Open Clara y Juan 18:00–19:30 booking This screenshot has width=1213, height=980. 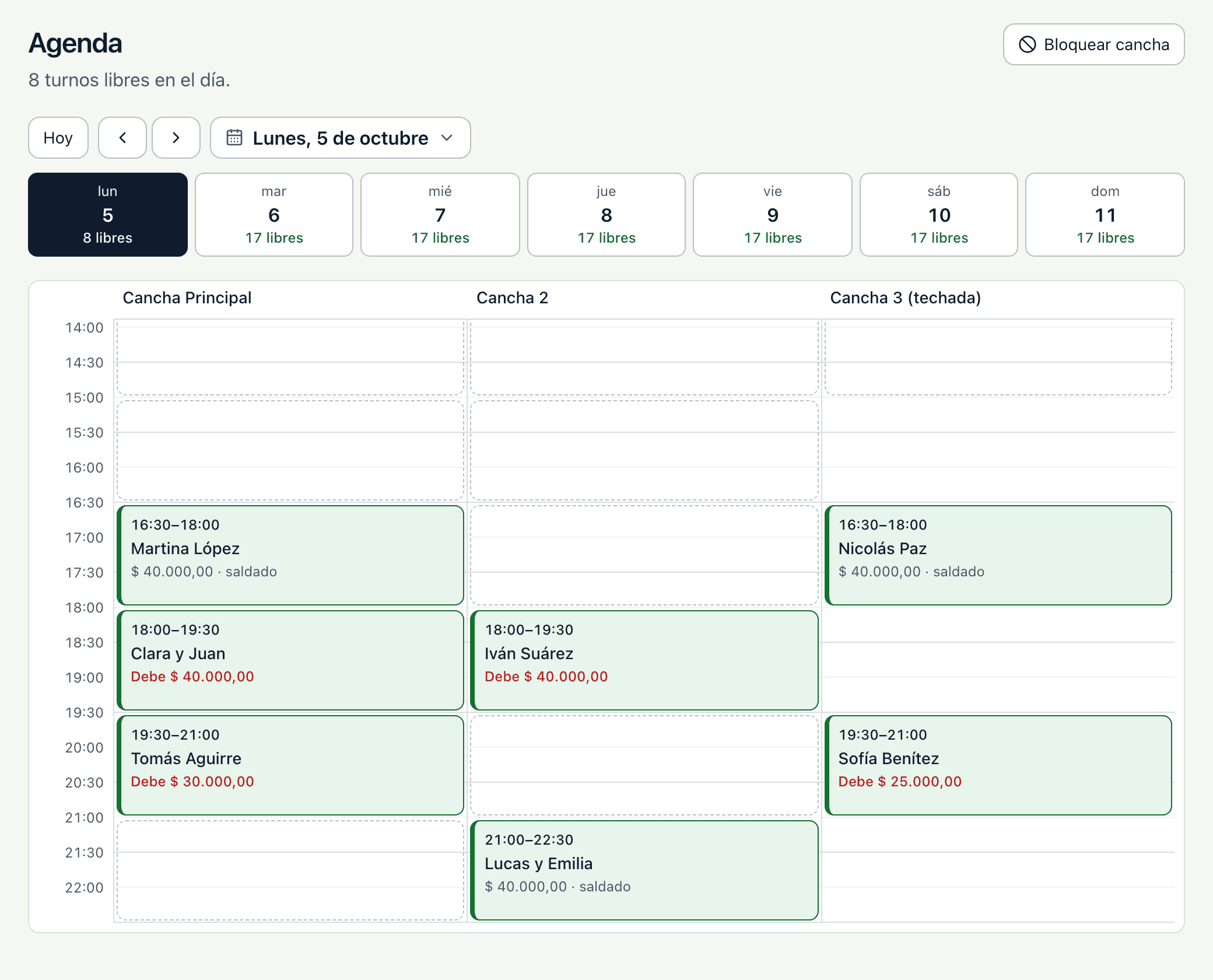click(x=290, y=660)
